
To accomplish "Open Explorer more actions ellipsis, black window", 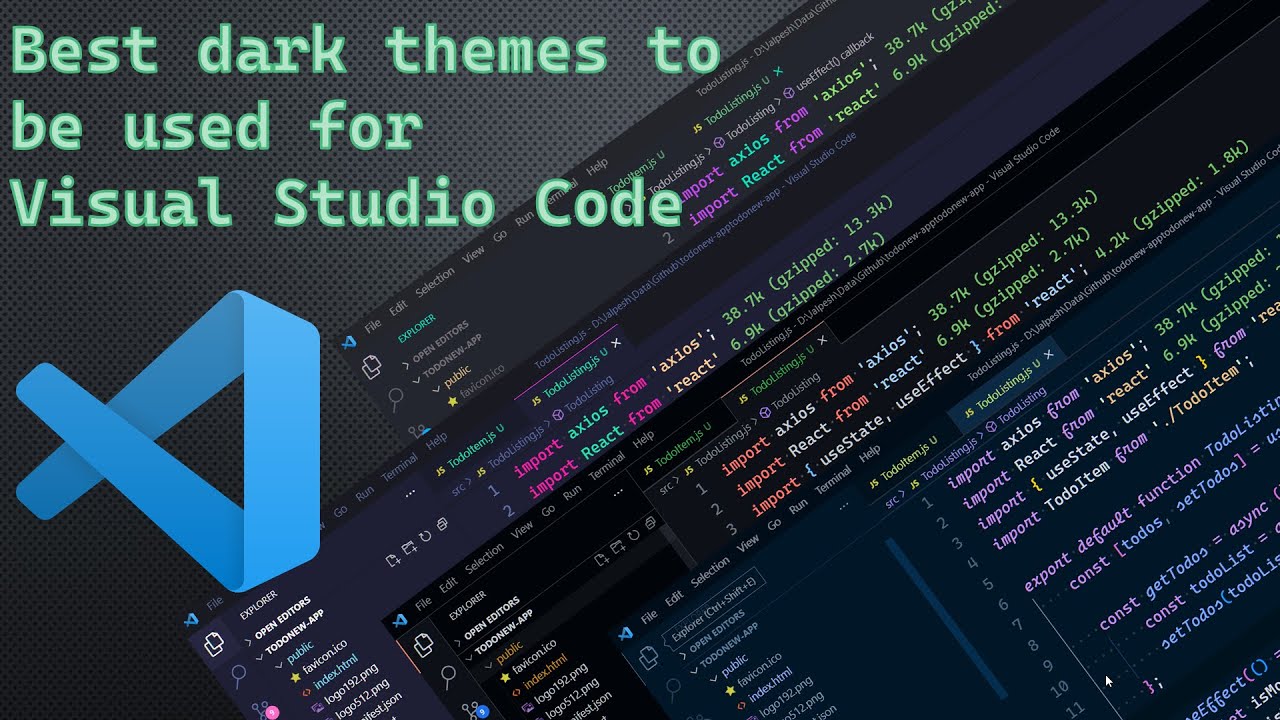I will (x=618, y=492).
